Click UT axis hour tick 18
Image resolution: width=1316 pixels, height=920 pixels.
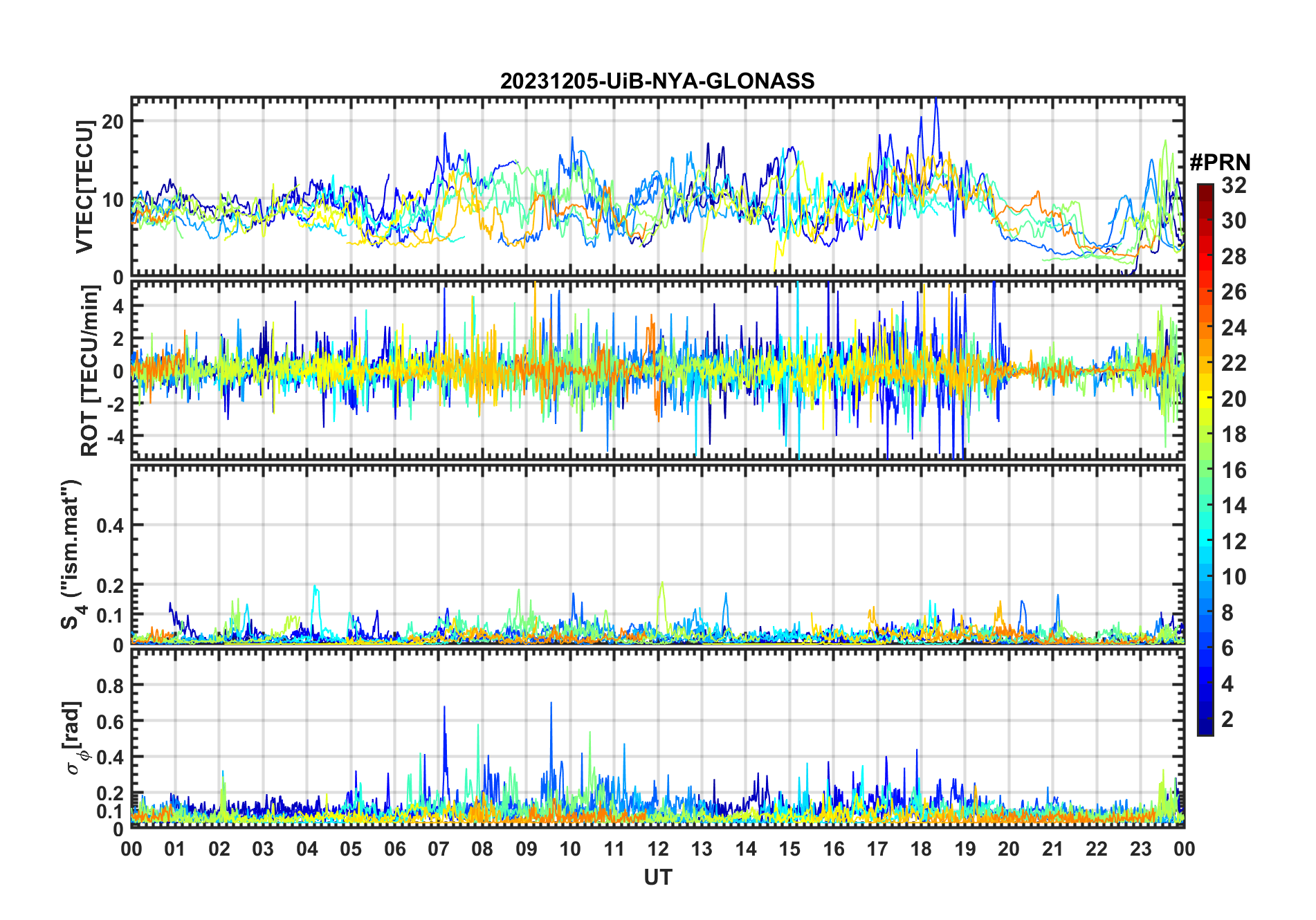(x=921, y=849)
